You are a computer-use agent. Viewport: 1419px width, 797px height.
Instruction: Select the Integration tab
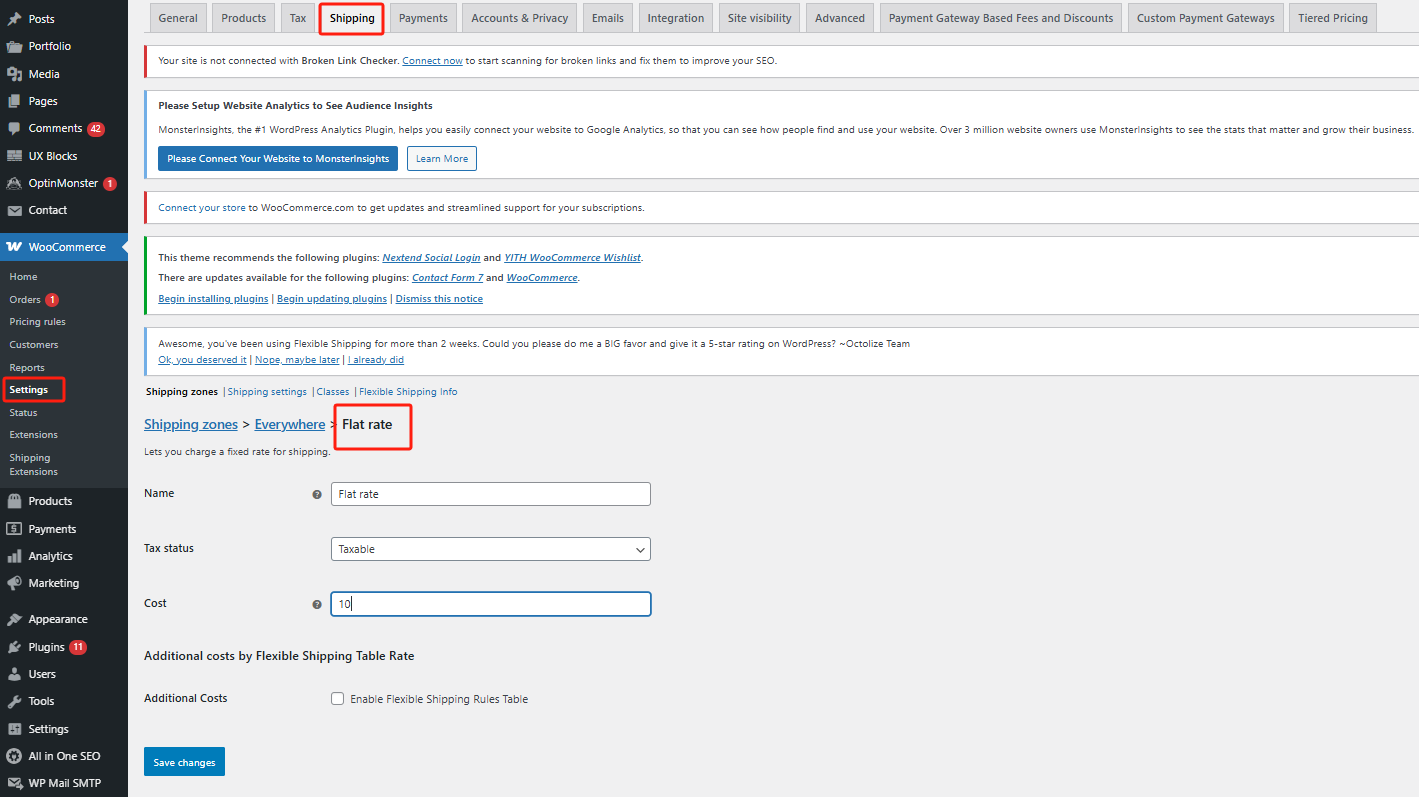[x=676, y=18]
